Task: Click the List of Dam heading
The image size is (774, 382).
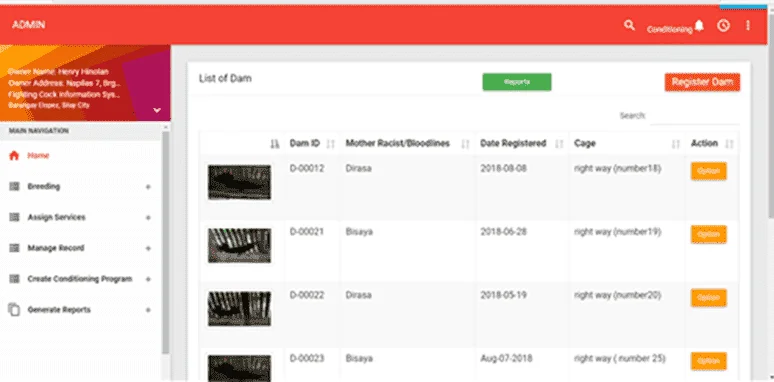Action: click(225, 78)
